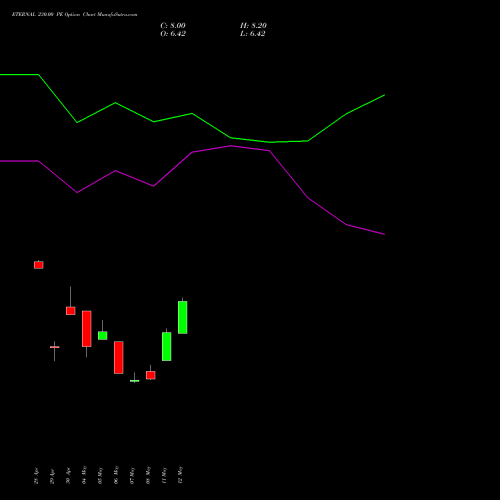Click the green indicator line on the chart
The image size is (500, 500).
(x=192, y=114)
